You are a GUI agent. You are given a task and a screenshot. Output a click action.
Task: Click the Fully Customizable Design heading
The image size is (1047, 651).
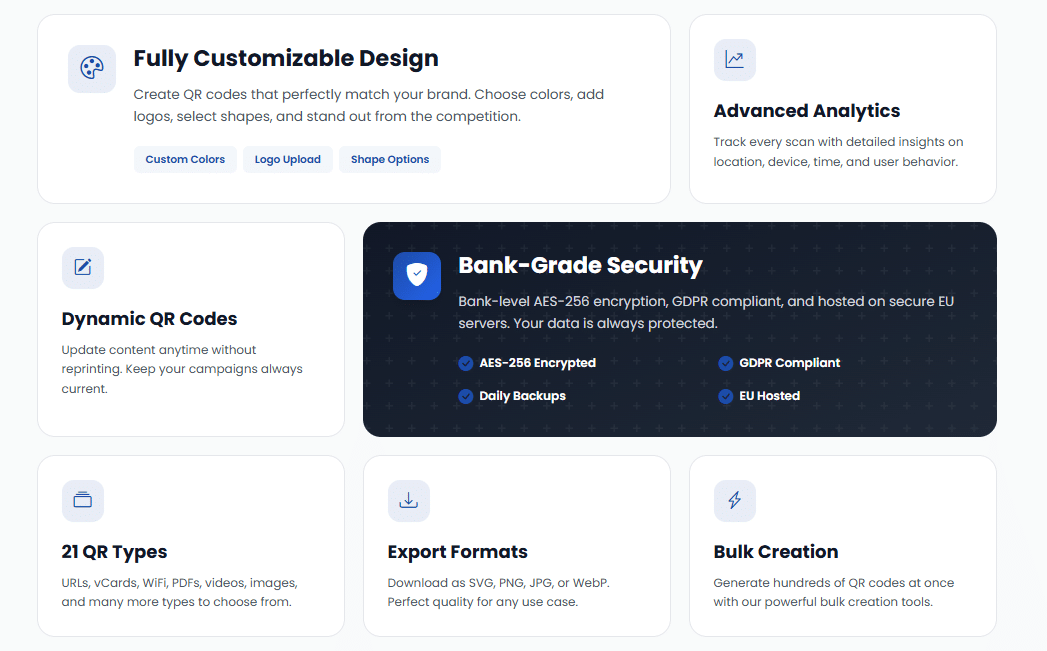point(286,59)
